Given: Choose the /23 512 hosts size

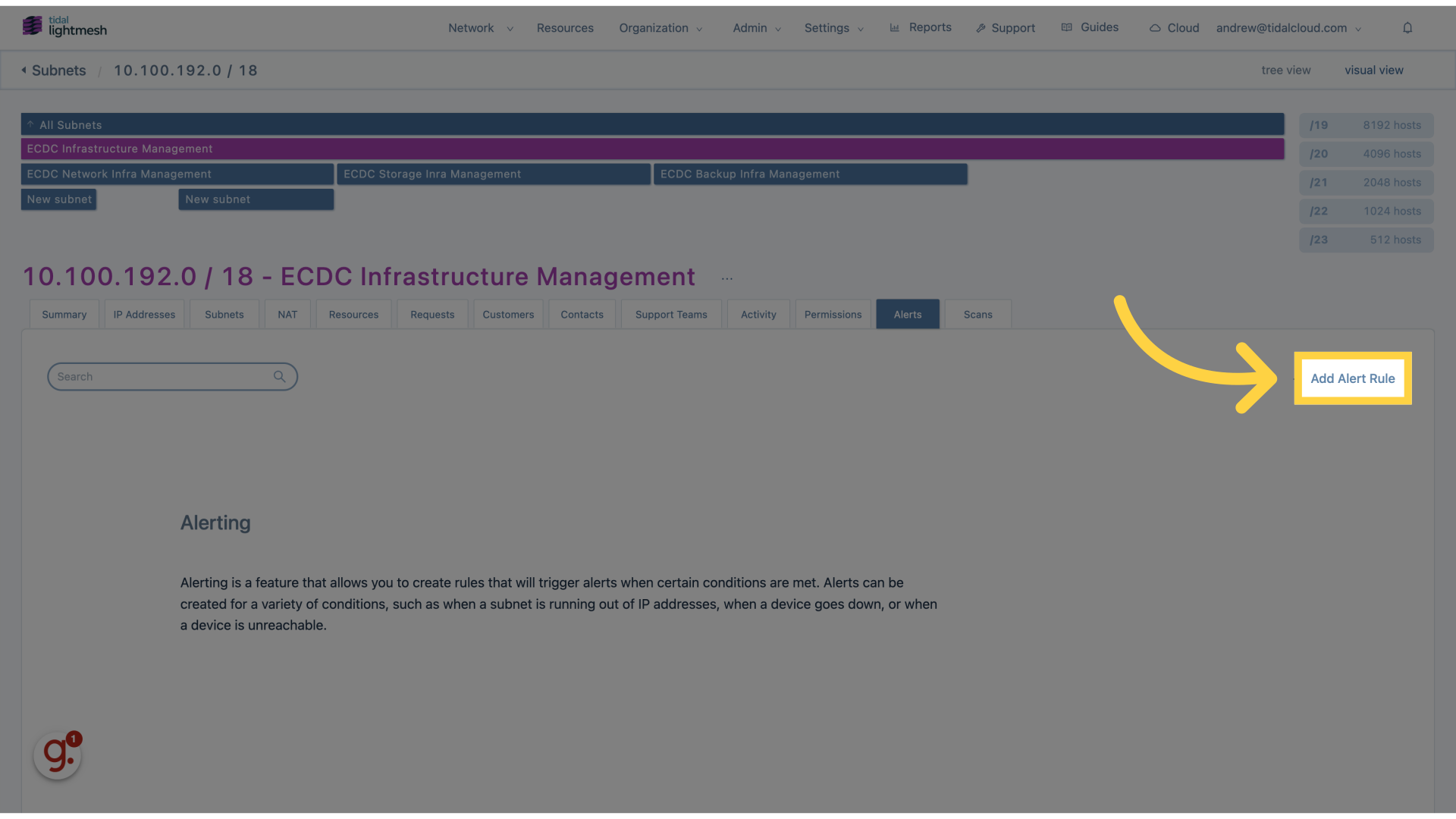Looking at the screenshot, I should tap(1366, 240).
